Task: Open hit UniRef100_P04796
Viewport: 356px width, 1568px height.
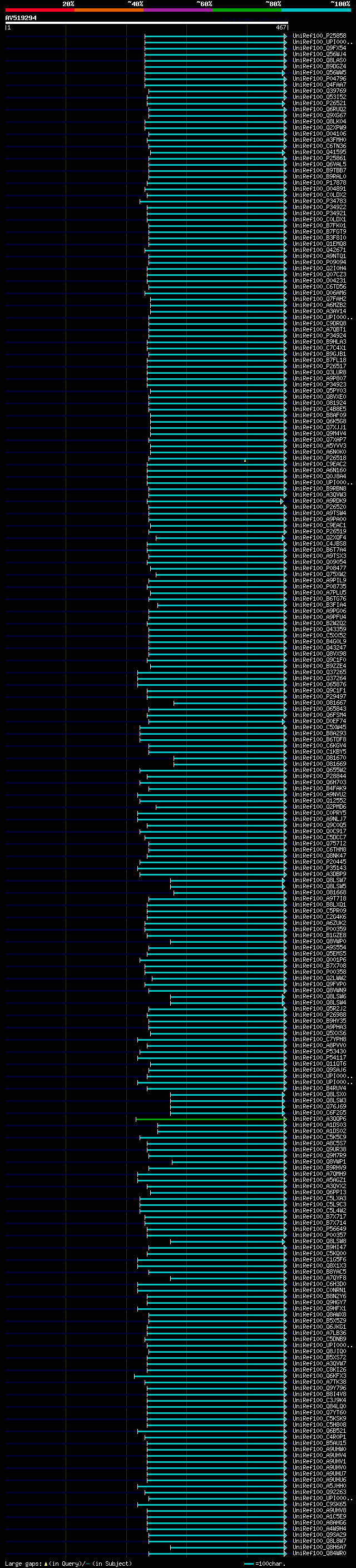Action: click(319, 78)
